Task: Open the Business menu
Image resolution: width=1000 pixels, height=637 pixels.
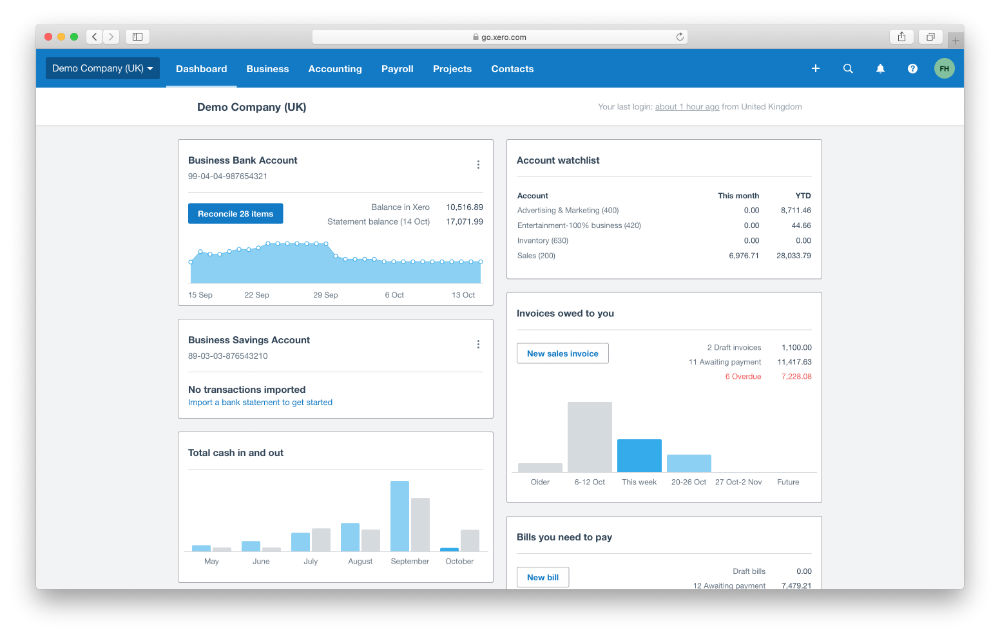Action: click(268, 69)
